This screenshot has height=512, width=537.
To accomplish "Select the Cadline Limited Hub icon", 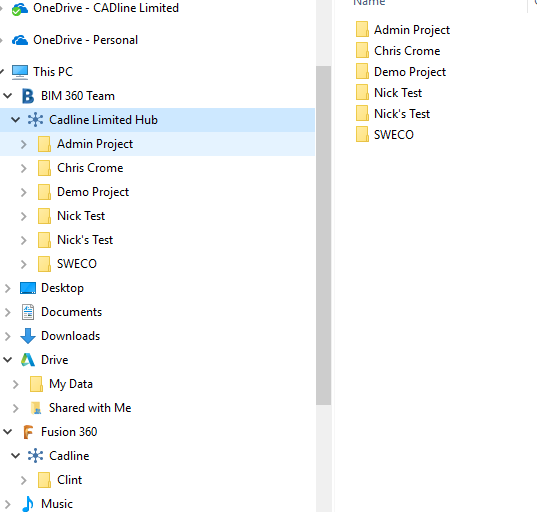I will (x=35, y=120).
